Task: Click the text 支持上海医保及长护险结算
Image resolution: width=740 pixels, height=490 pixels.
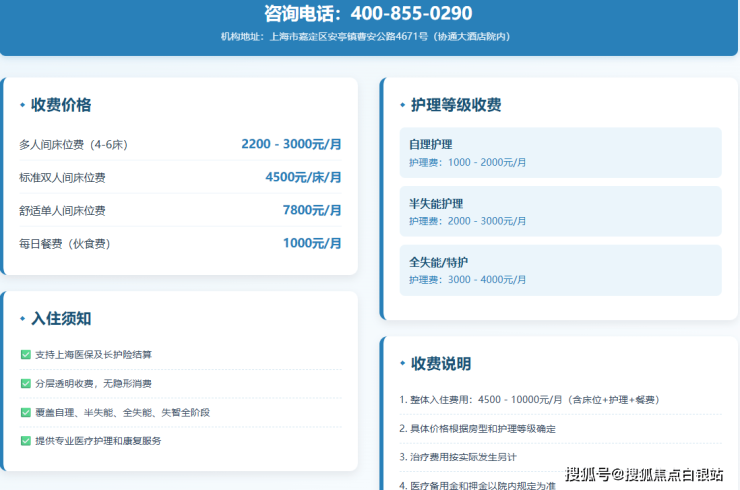Action: point(93,355)
